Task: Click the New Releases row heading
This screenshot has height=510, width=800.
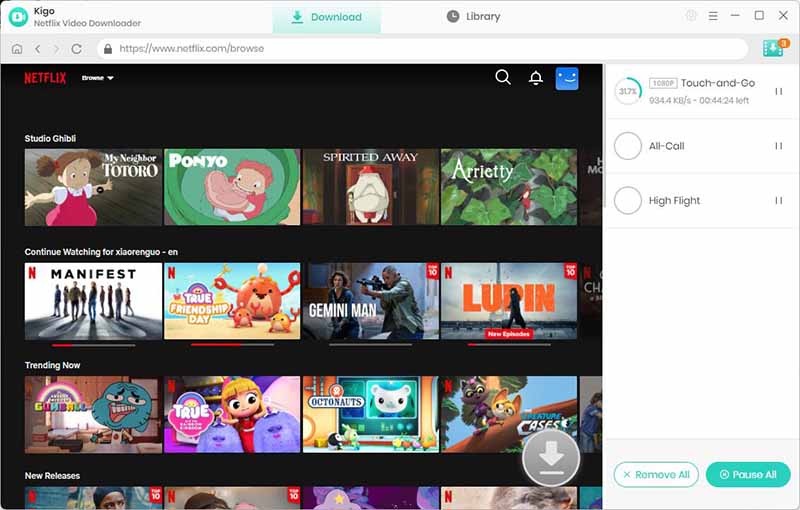Action: 53,476
